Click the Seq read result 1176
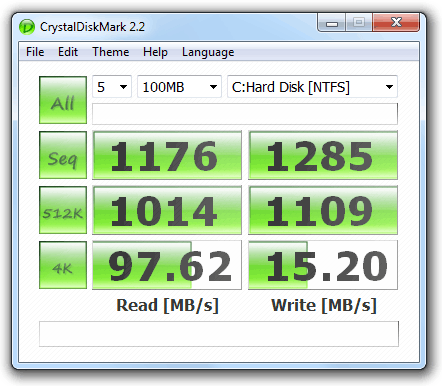 (167, 155)
